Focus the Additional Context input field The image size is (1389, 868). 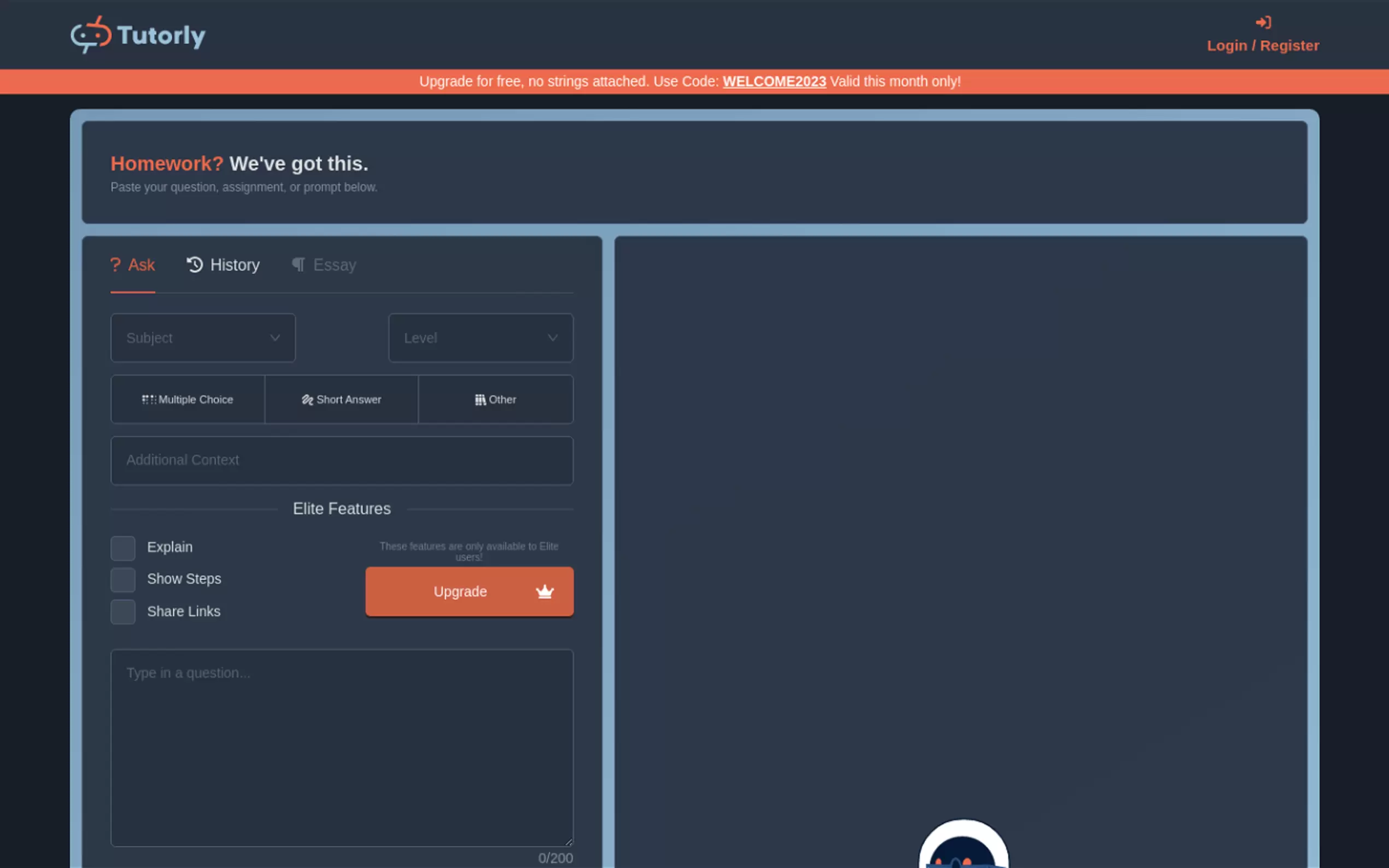point(342,460)
